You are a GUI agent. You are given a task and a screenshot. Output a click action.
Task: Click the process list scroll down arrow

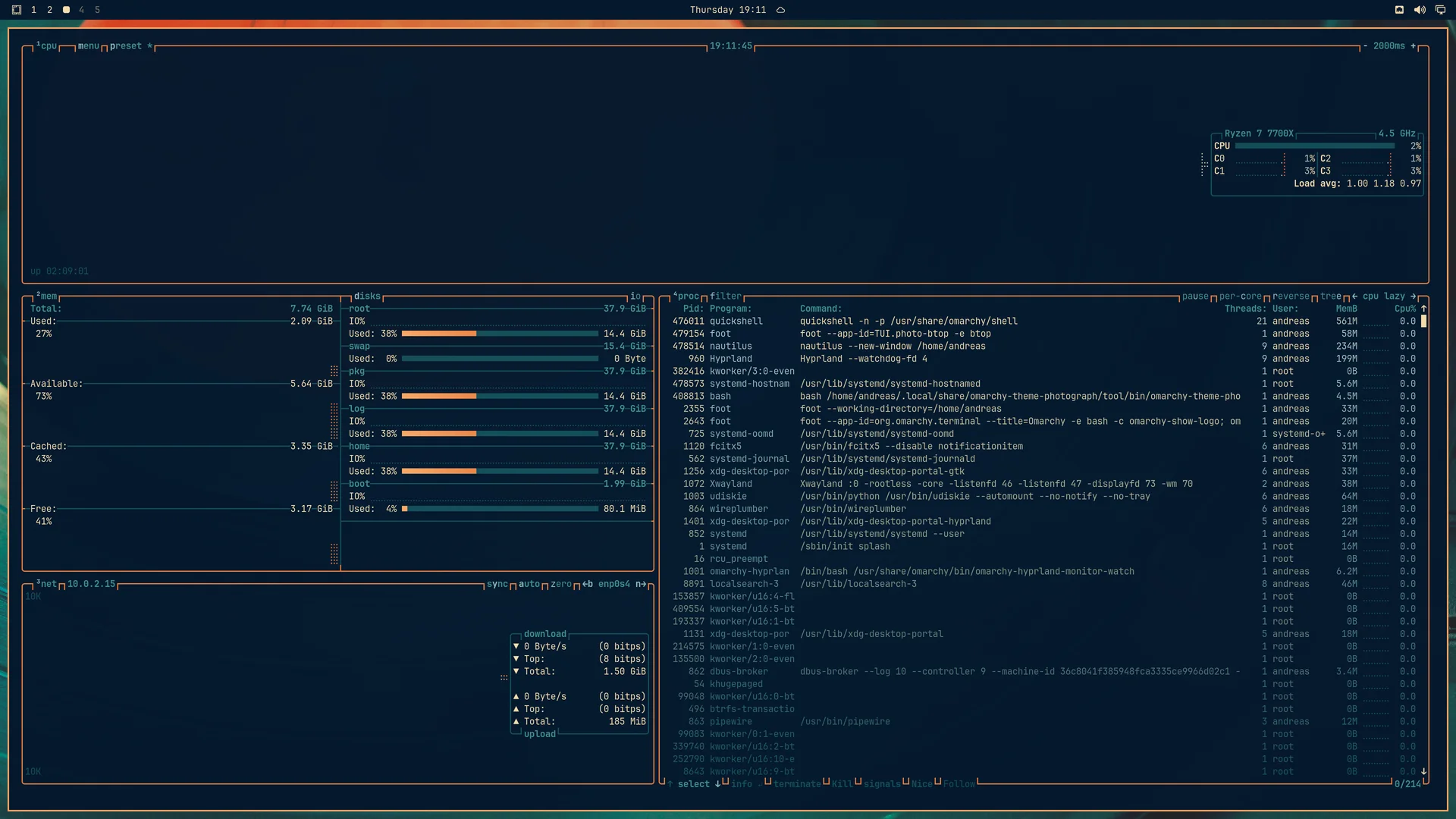point(1423,771)
